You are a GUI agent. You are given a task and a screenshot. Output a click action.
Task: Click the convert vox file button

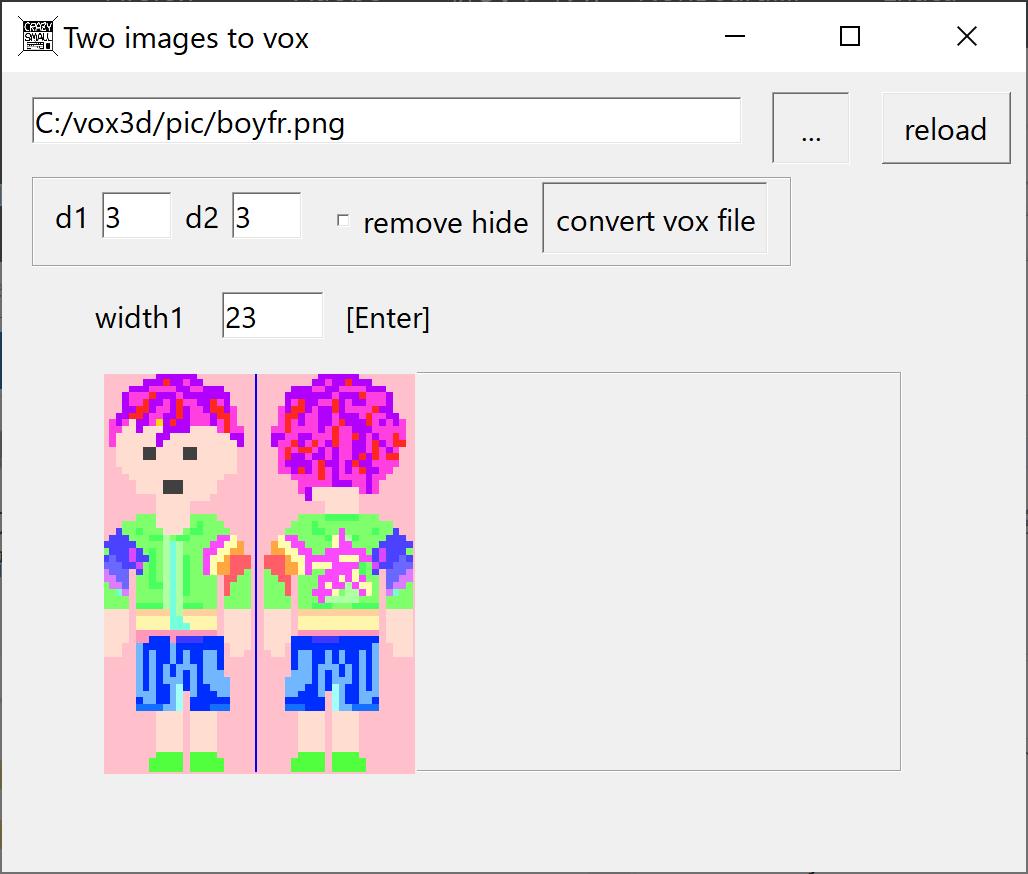(655, 219)
